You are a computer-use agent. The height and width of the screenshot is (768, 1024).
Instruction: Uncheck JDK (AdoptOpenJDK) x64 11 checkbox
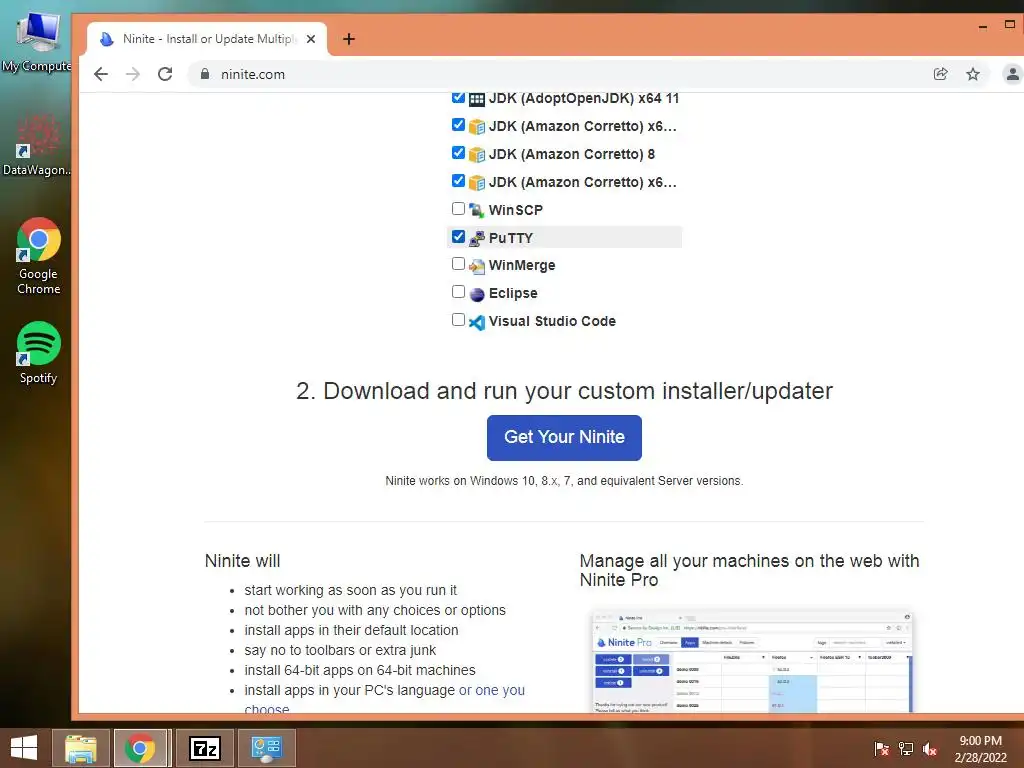point(458,98)
